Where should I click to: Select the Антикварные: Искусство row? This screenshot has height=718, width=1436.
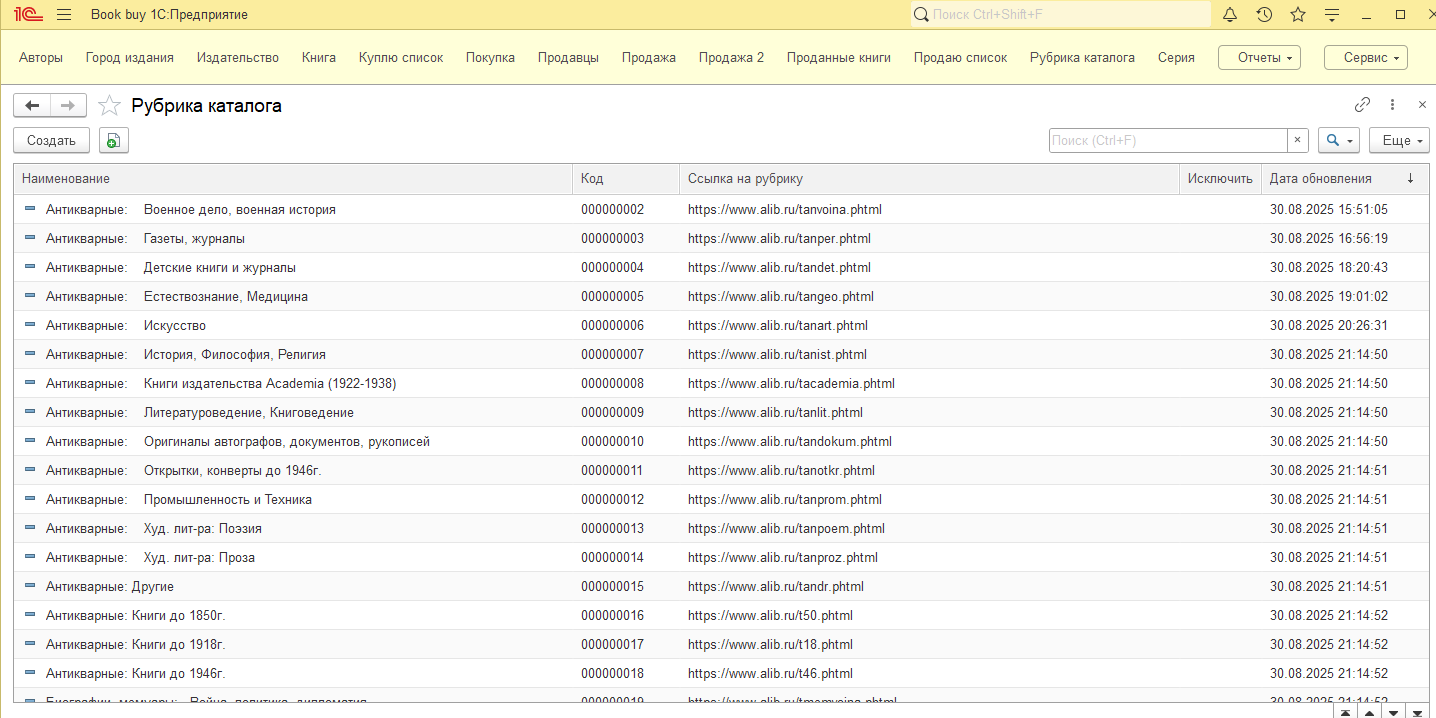point(175,326)
